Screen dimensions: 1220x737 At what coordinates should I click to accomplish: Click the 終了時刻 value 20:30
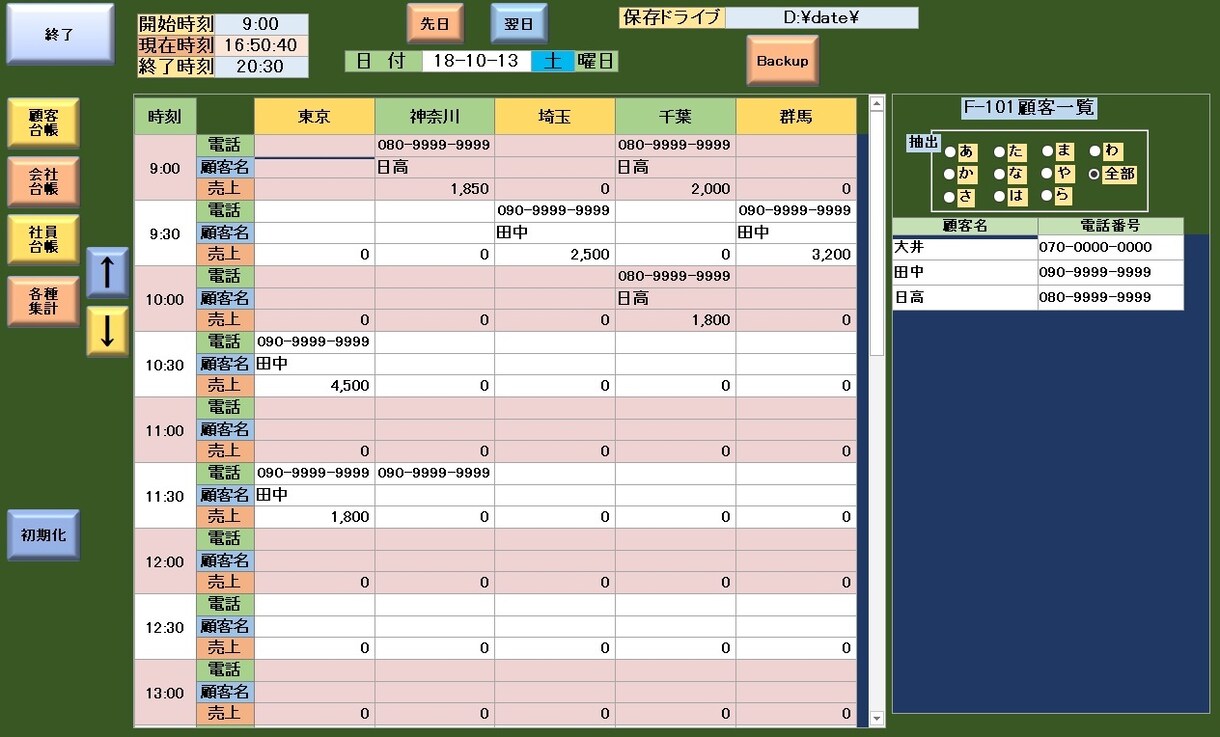click(x=261, y=67)
